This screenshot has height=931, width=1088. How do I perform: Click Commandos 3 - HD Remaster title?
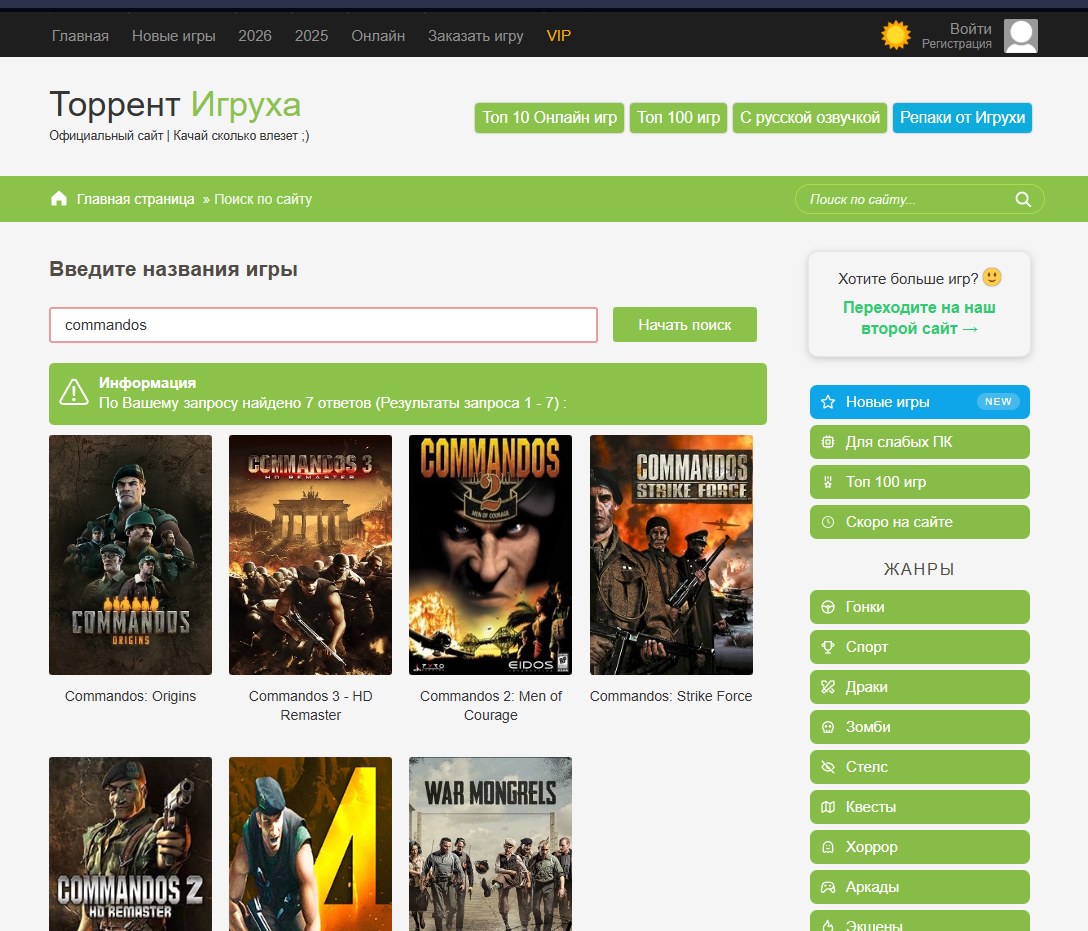coord(310,706)
